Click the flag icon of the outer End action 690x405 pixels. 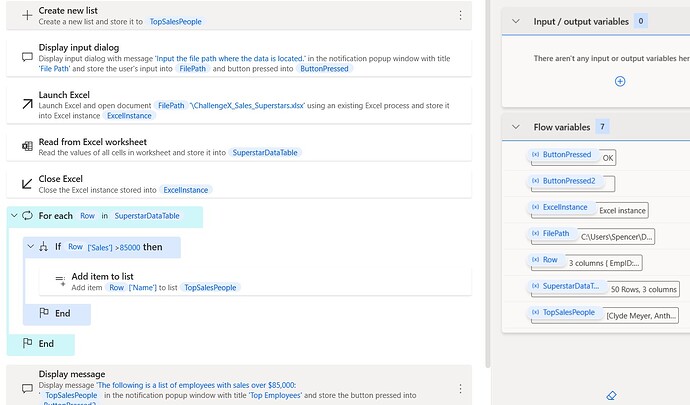(x=27, y=343)
